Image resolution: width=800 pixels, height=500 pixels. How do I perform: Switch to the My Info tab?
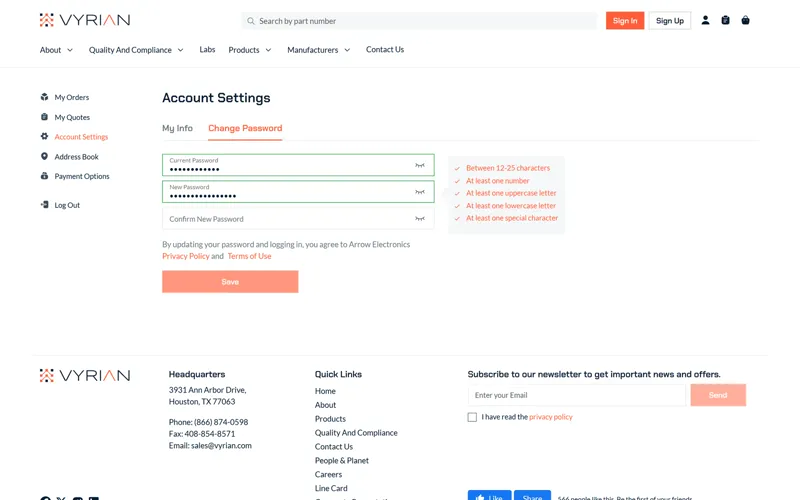[x=177, y=128]
